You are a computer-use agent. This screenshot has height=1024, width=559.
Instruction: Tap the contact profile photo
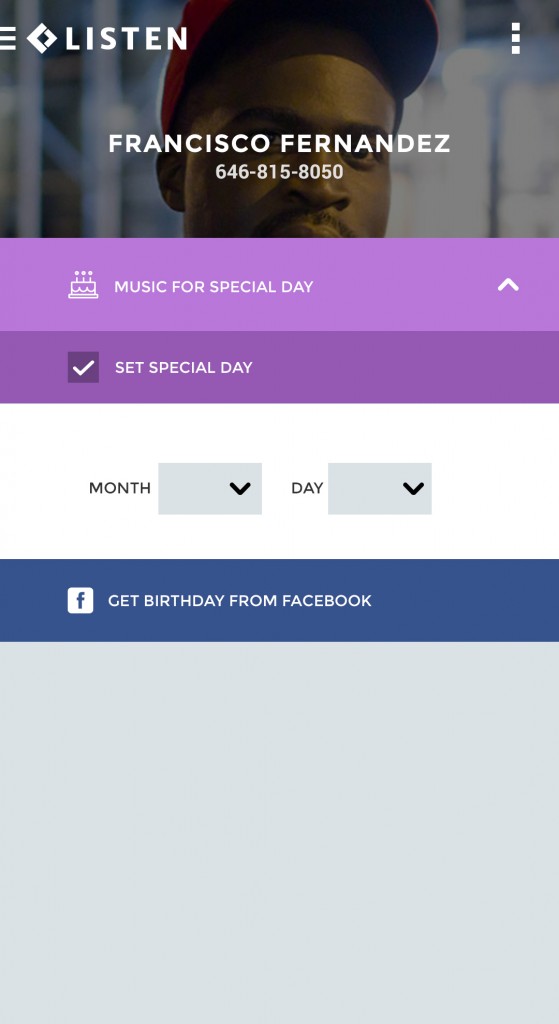[280, 118]
